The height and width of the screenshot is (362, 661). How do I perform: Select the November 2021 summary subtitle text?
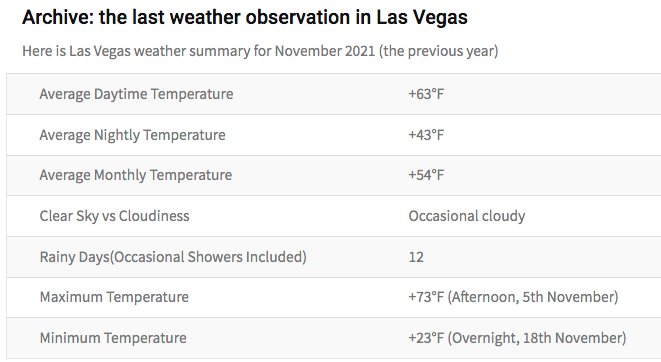260,51
